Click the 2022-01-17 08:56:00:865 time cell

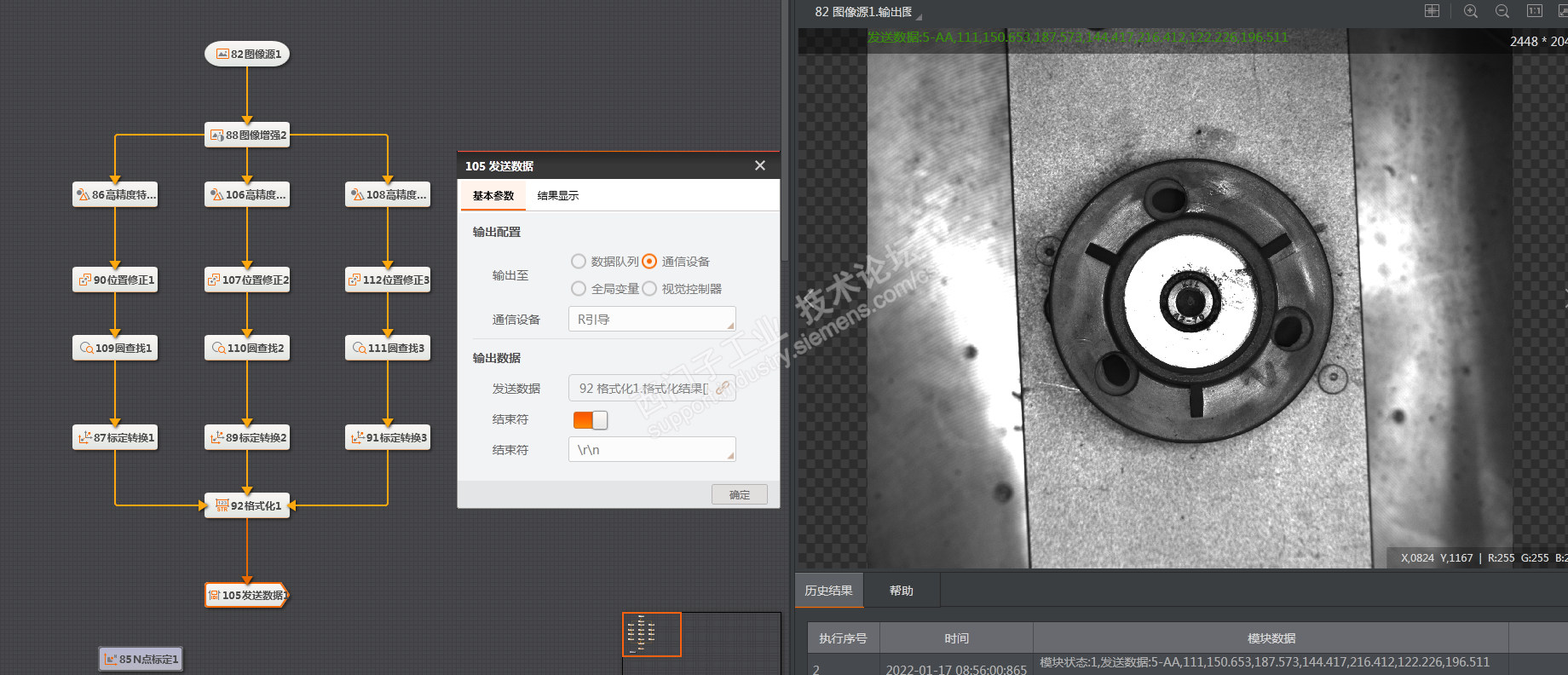pos(956,670)
